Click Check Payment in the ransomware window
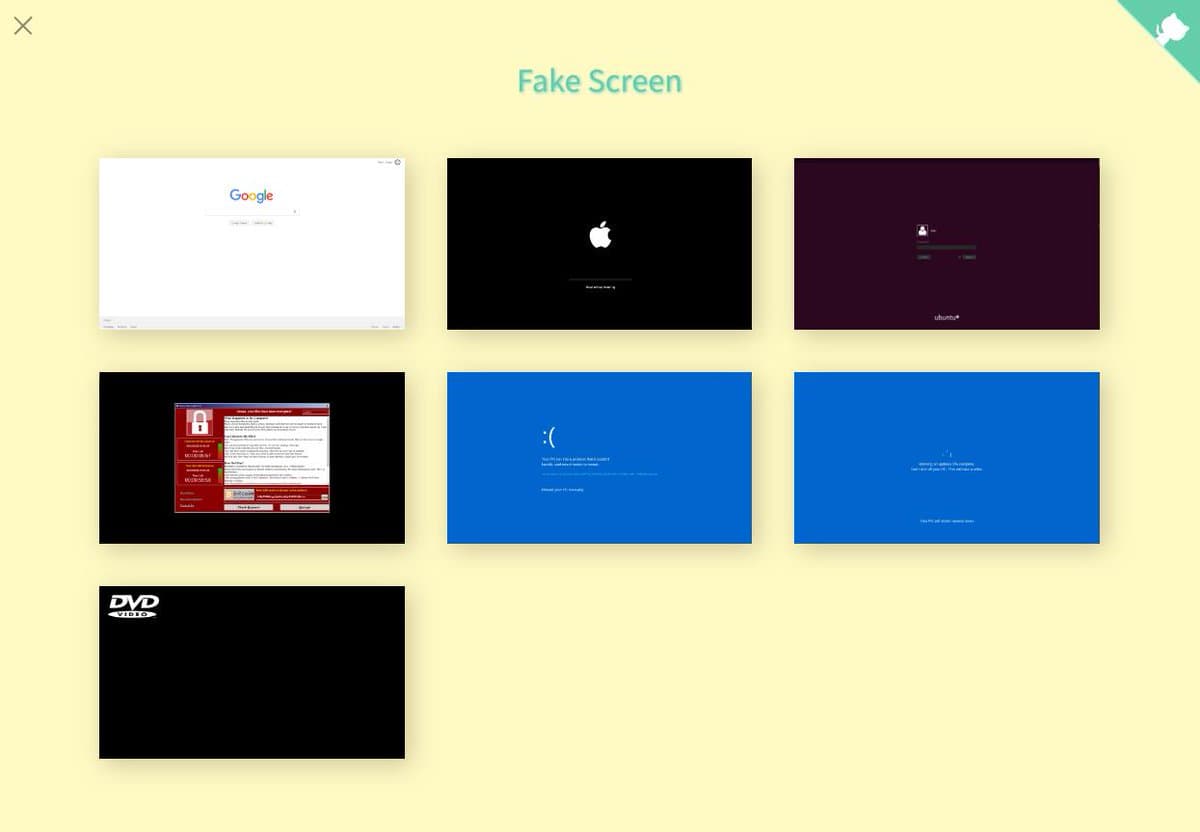The width and height of the screenshot is (1200, 832). 248,507
